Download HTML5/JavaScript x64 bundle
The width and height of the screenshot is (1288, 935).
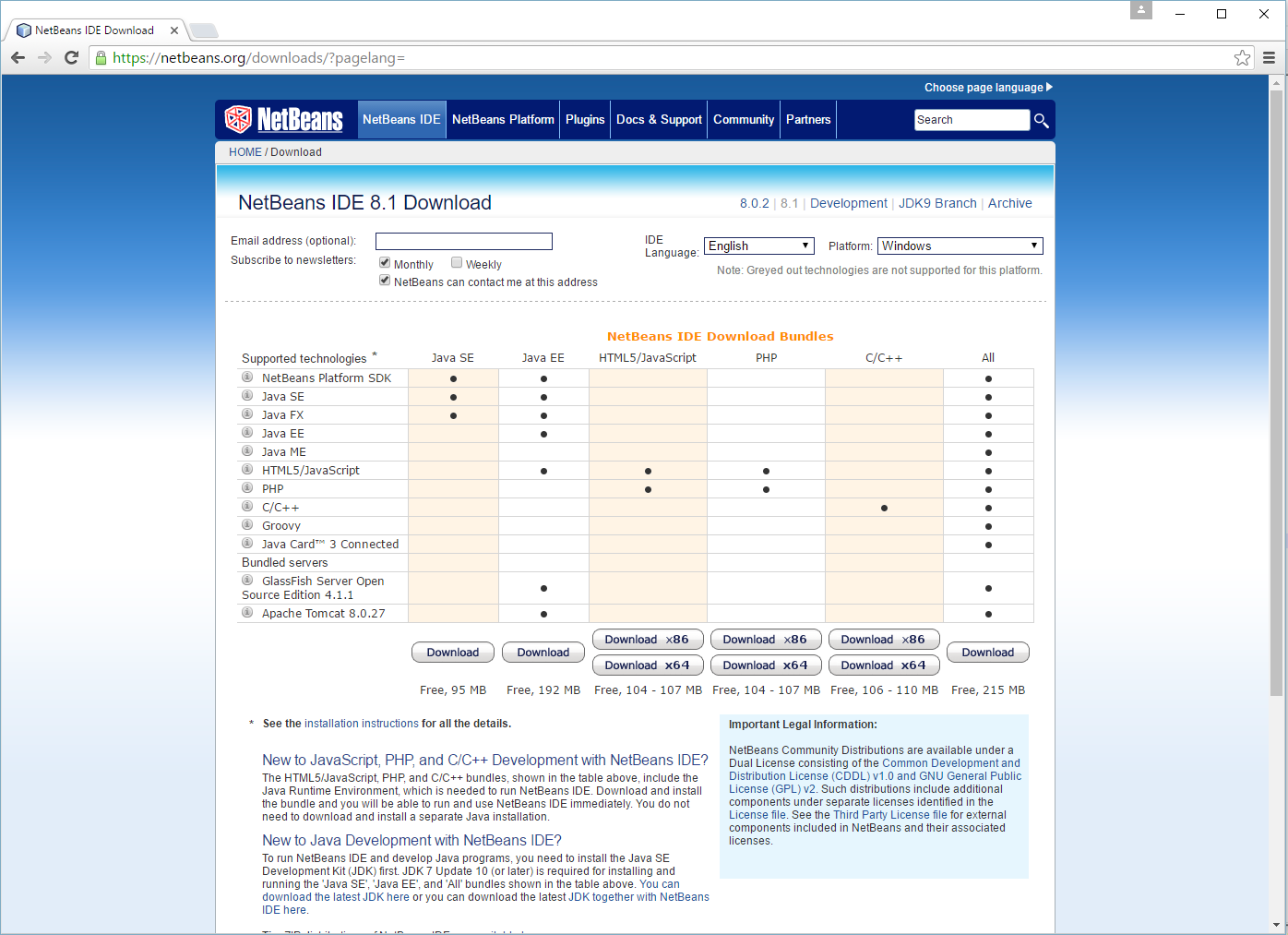coord(648,665)
